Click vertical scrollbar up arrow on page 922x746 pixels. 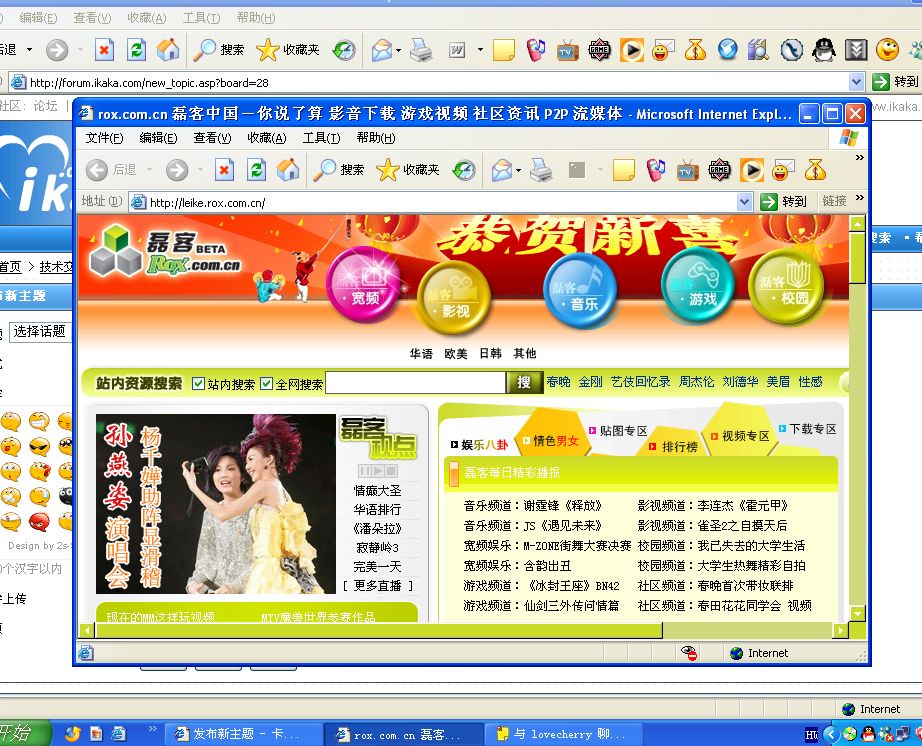(857, 223)
